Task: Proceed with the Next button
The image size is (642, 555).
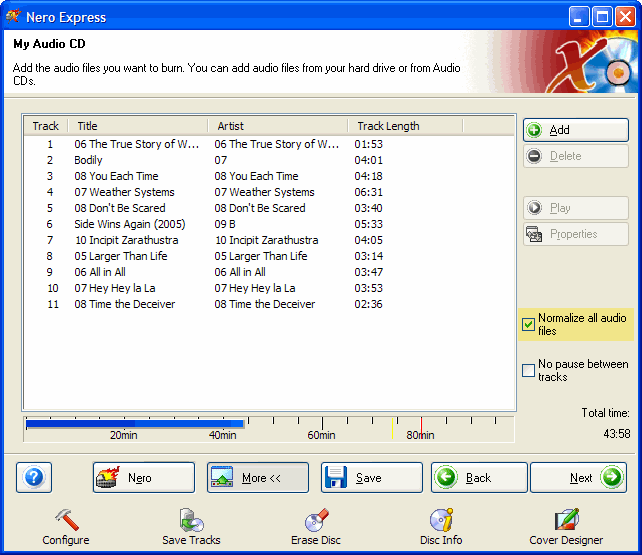Action: pyautogui.click(x=579, y=477)
